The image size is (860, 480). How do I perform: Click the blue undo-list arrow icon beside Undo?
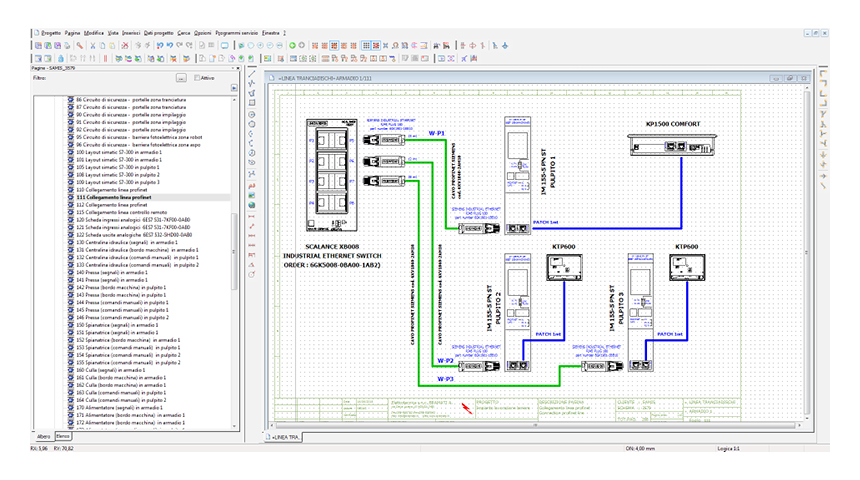pos(169,46)
